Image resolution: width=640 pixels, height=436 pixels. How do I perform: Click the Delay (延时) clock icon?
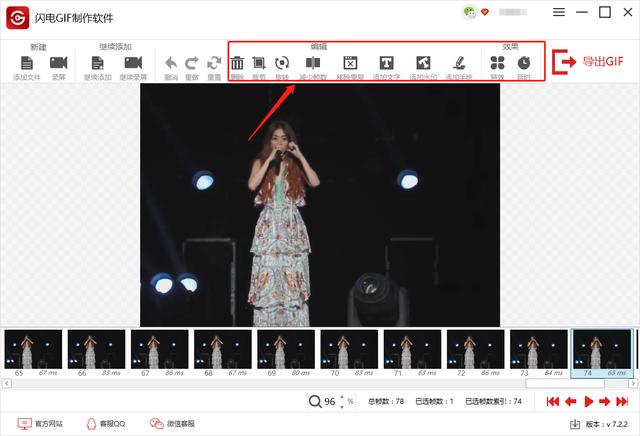(x=523, y=63)
